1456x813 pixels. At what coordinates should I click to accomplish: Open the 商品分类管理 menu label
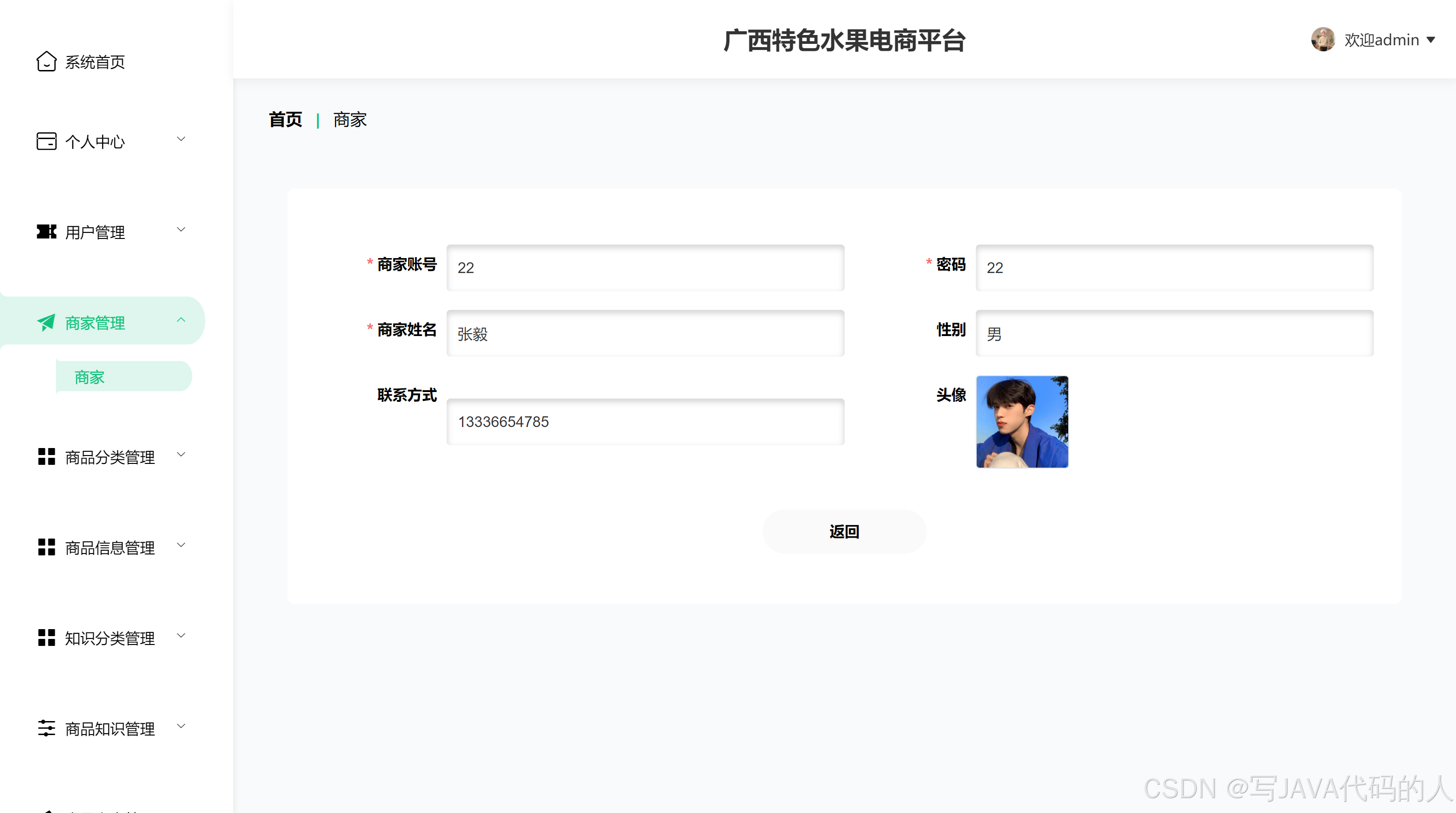[110, 457]
